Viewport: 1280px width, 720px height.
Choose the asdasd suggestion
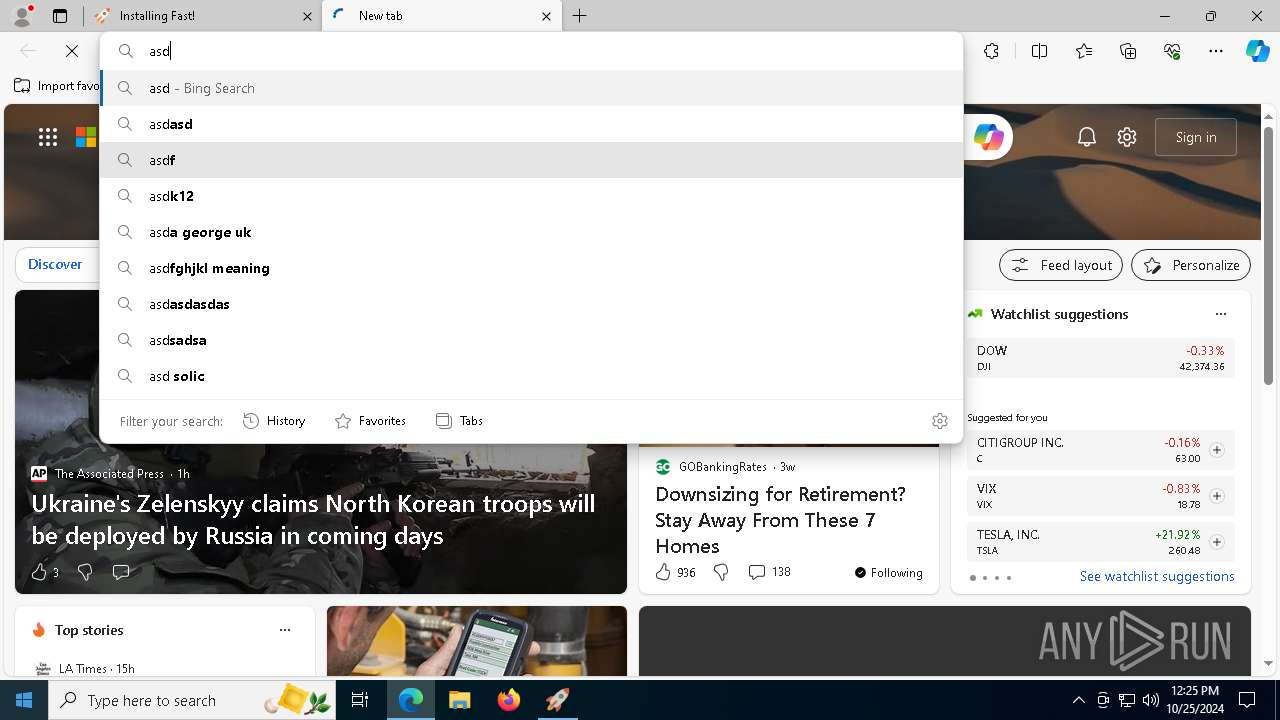pos(532,124)
